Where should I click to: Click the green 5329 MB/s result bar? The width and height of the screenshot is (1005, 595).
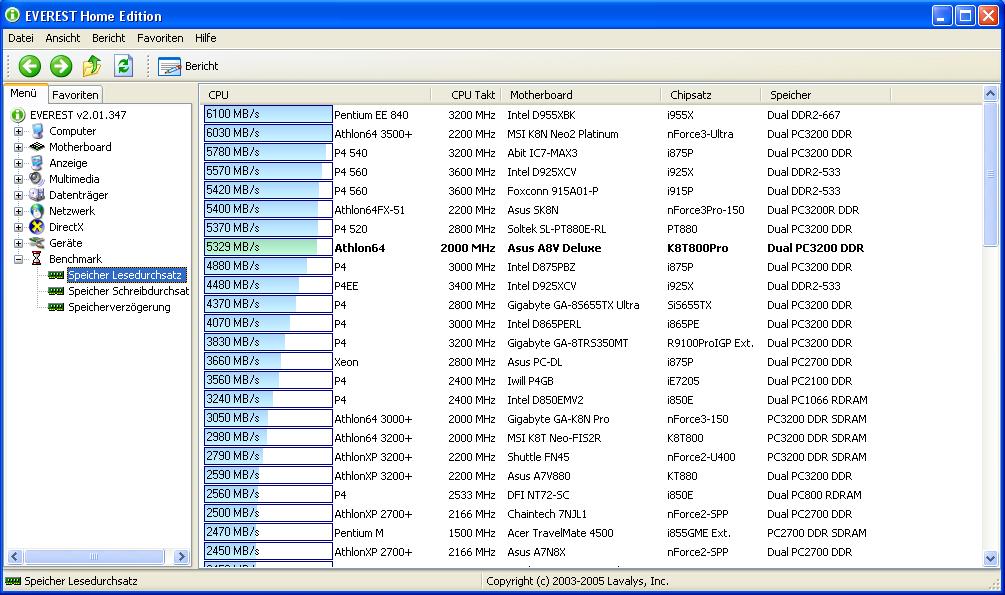pyautogui.click(x=268, y=247)
